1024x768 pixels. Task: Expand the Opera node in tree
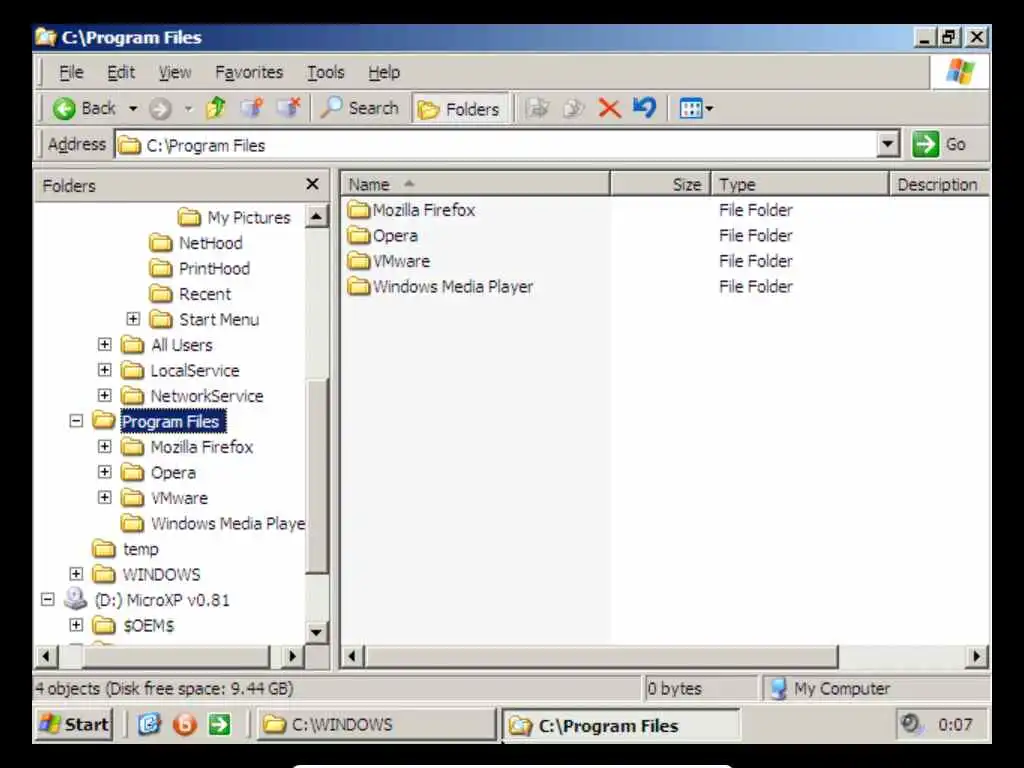tap(104, 472)
